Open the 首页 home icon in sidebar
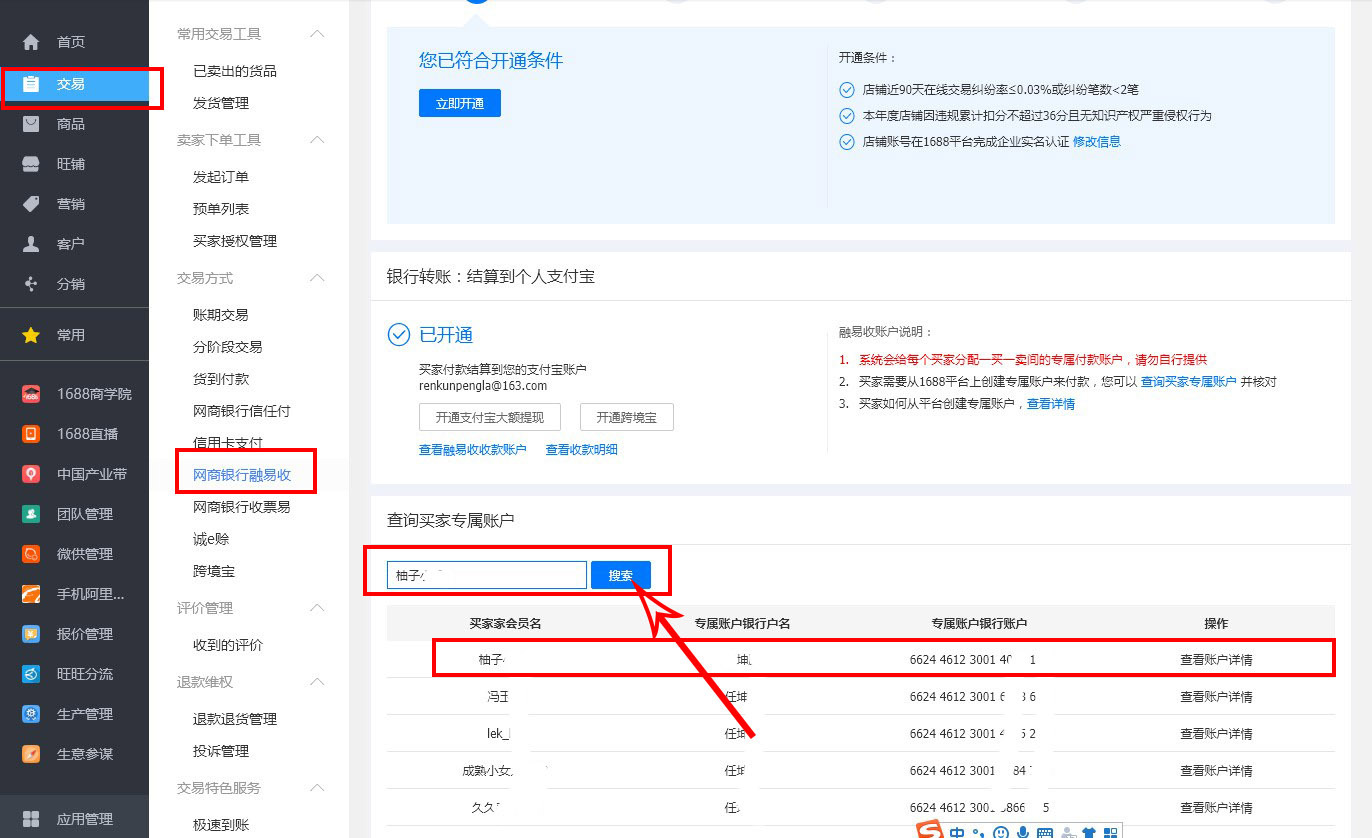This screenshot has width=1372, height=838. point(31,42)
